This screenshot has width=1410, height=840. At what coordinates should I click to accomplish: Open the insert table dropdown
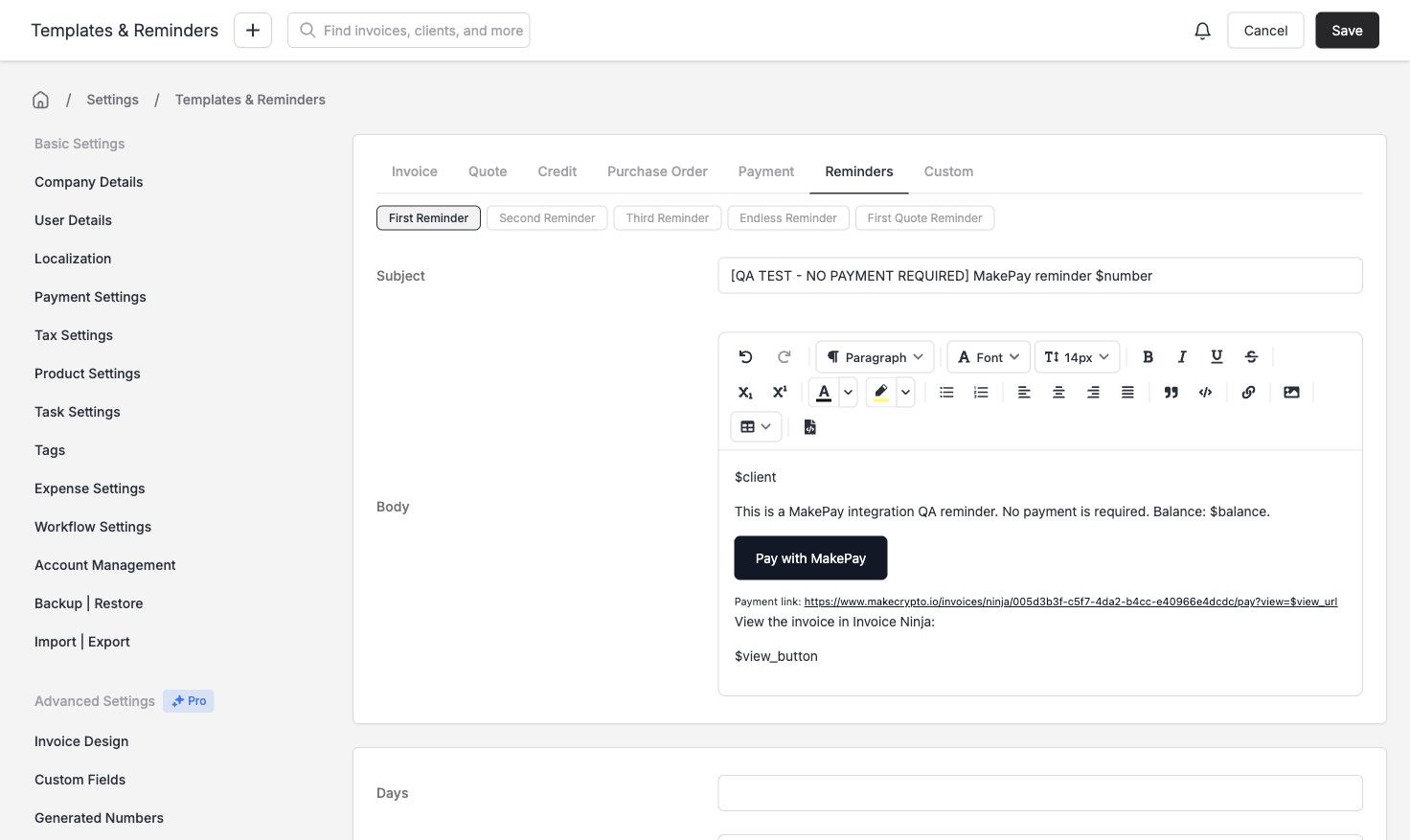click(x=756, y=427)
